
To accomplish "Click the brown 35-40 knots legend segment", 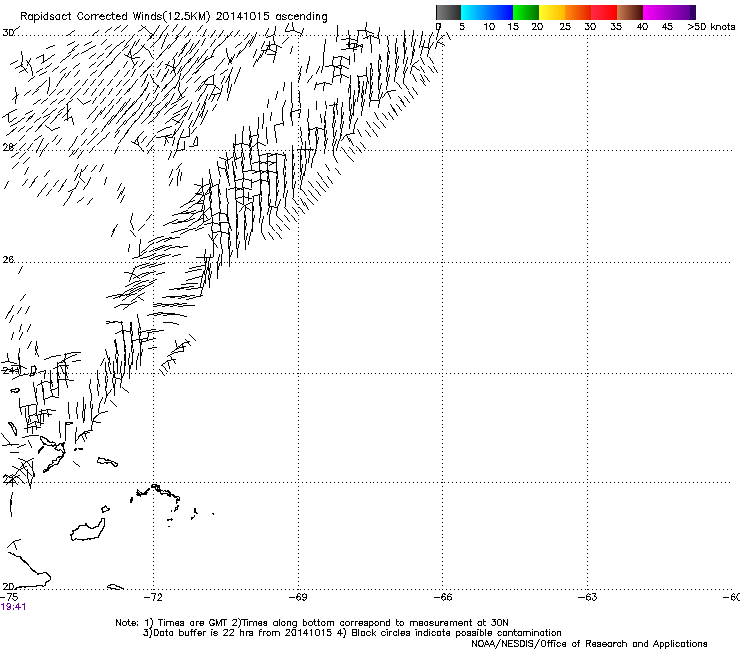I will coord(630,12).
